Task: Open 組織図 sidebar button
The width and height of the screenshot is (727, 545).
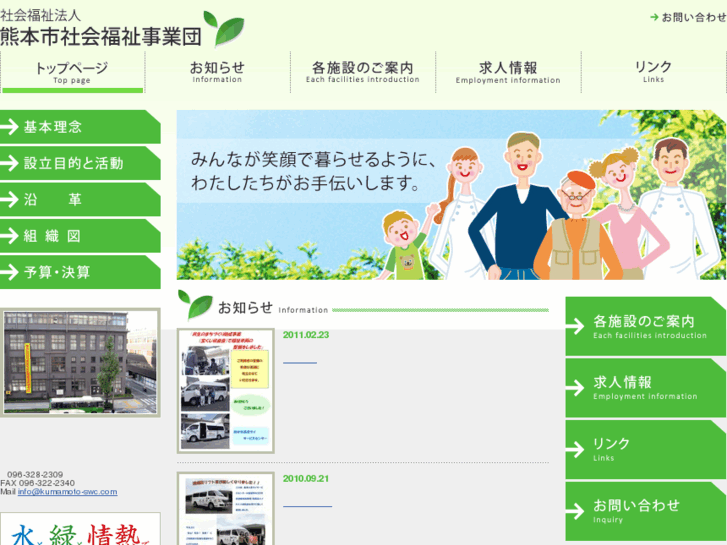Action: (80, 236)
